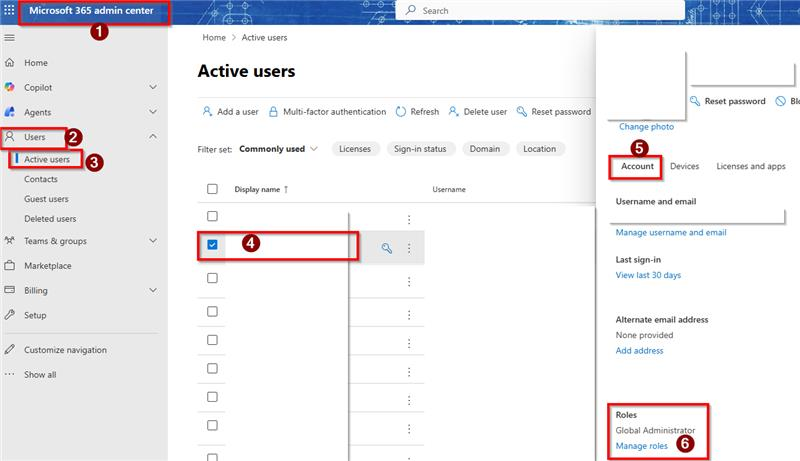800x461 pixels.
Task: Click the Home breadcrumb link
Action: click(x=214, y=38)
